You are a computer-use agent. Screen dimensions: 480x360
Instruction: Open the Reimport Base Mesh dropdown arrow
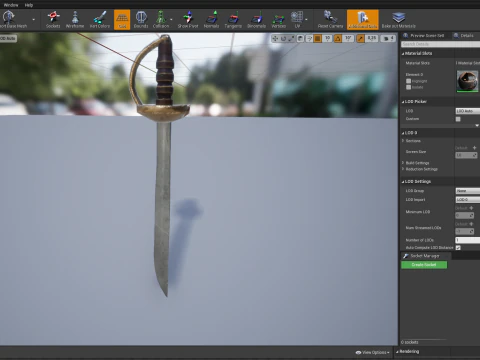[33, 19]
